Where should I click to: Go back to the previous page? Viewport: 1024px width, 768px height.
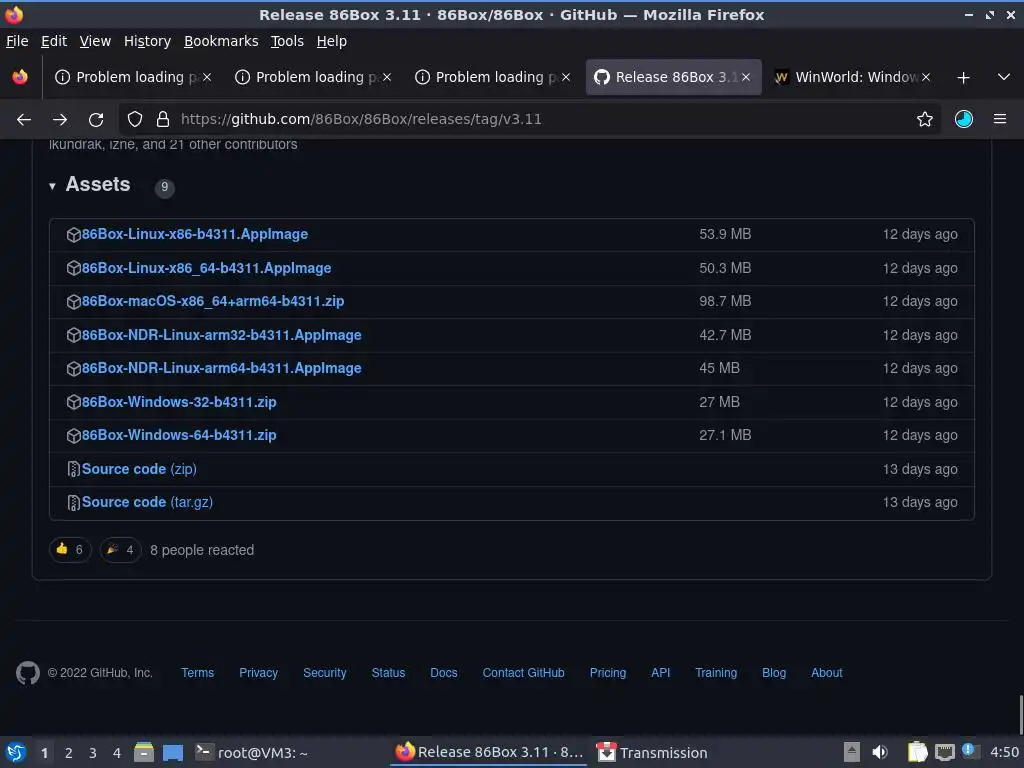pyautogui.click(x=24, y=120)
